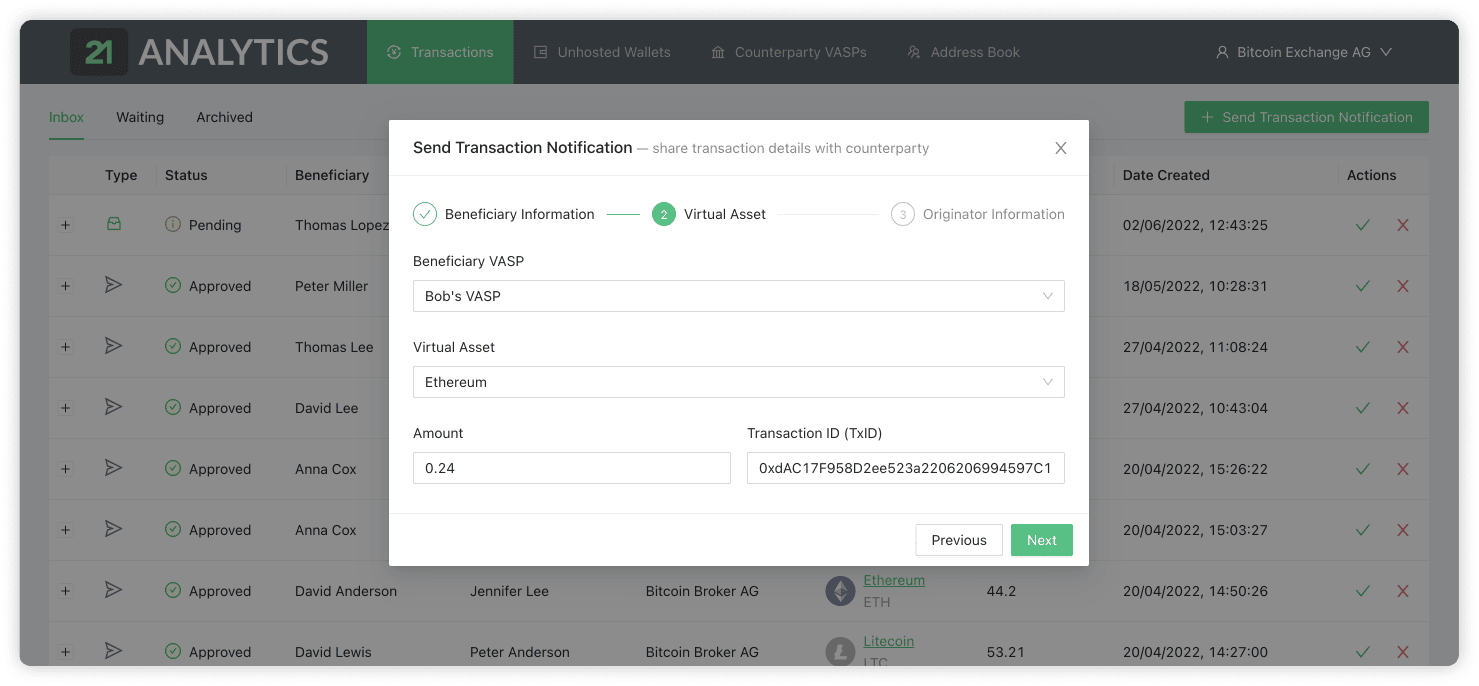The image size is (1479, 686).
Task: Click the inbox type icon for Thomas Lopez
Action: tap(114, 224)
